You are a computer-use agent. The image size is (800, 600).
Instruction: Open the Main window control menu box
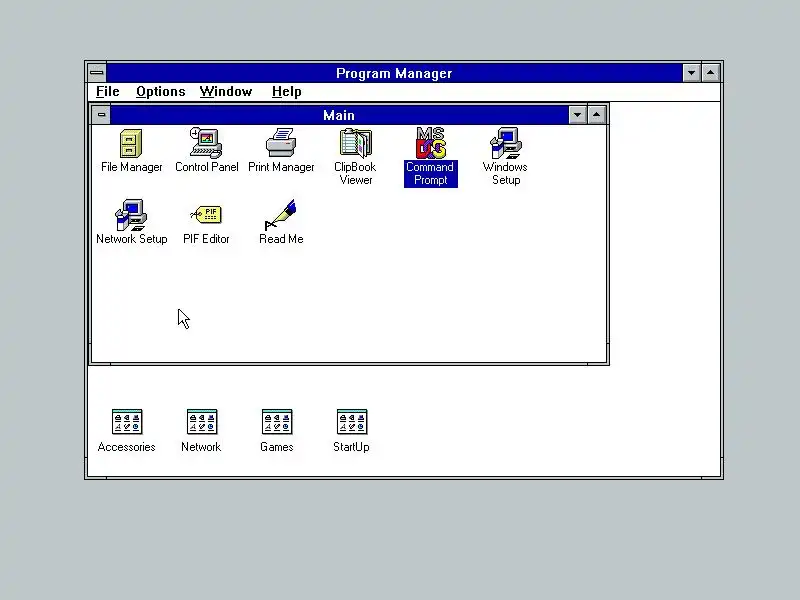point(101,115)
